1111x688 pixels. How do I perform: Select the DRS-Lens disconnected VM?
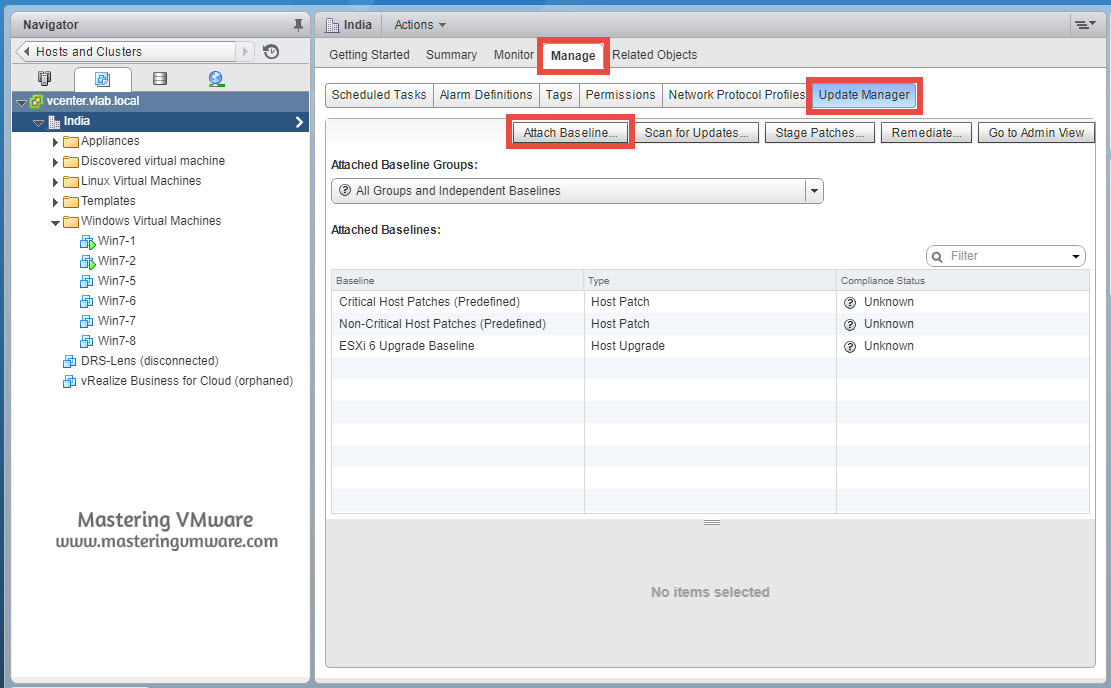point(149,361)
